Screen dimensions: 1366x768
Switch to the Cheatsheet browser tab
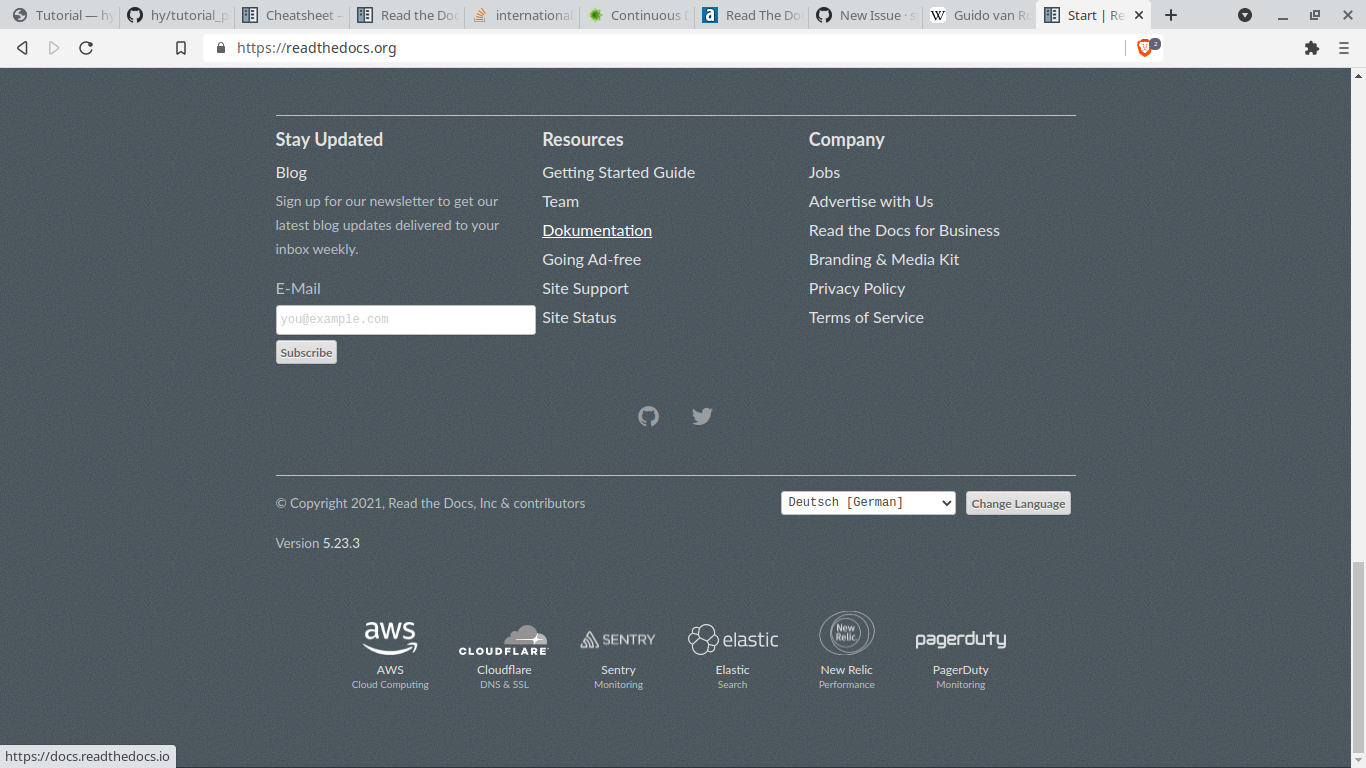[290, 15]
